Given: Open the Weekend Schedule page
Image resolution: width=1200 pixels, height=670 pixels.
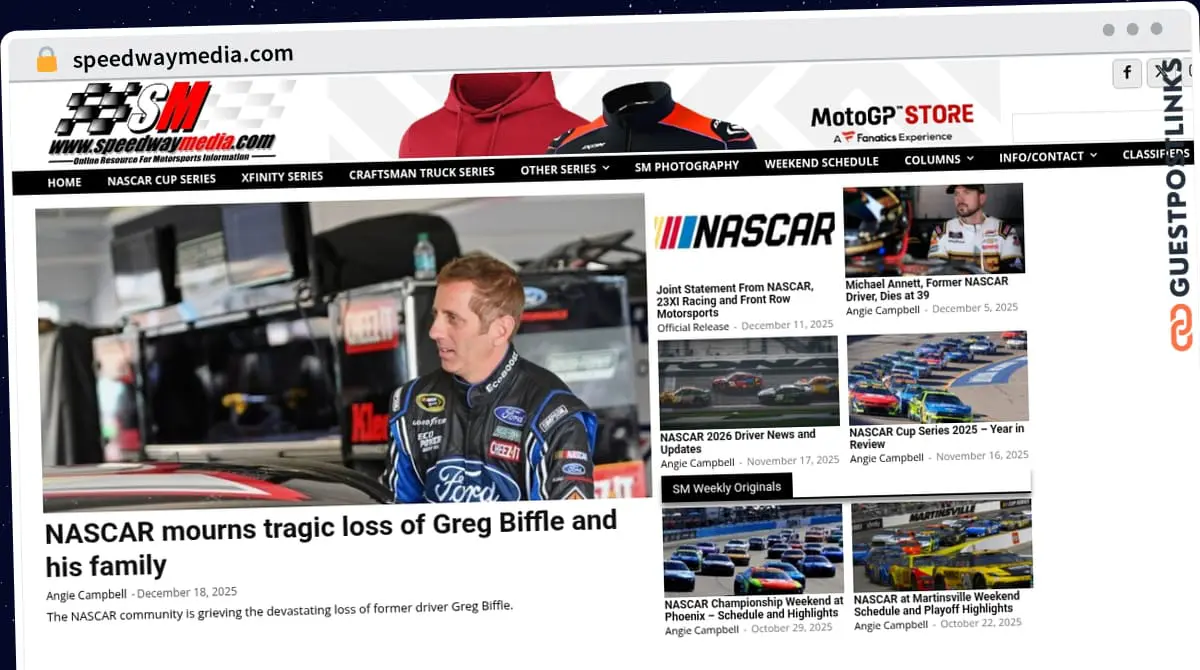Looking at the screenshot, I should [x=822, y=162].
